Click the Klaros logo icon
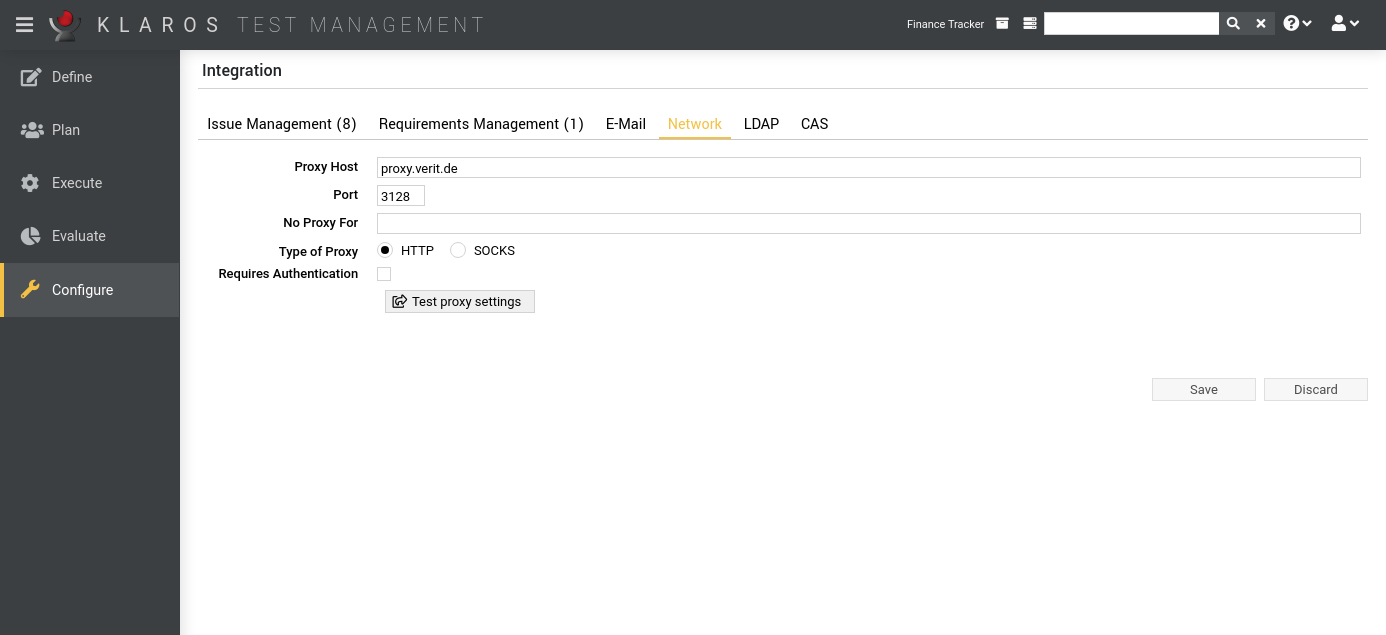This screenshot has height=635, width=1386. pos(65,24)
